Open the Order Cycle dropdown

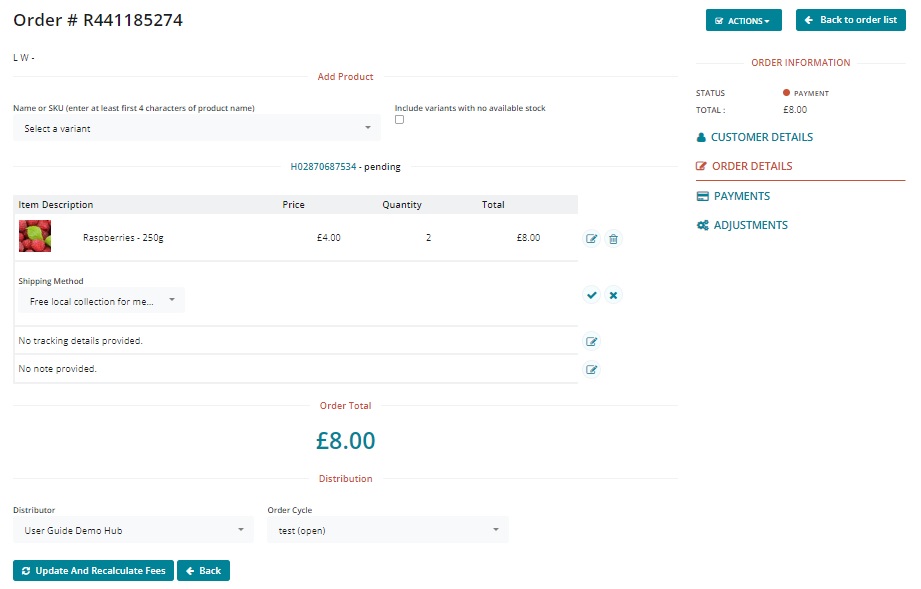tap(387, 530)
